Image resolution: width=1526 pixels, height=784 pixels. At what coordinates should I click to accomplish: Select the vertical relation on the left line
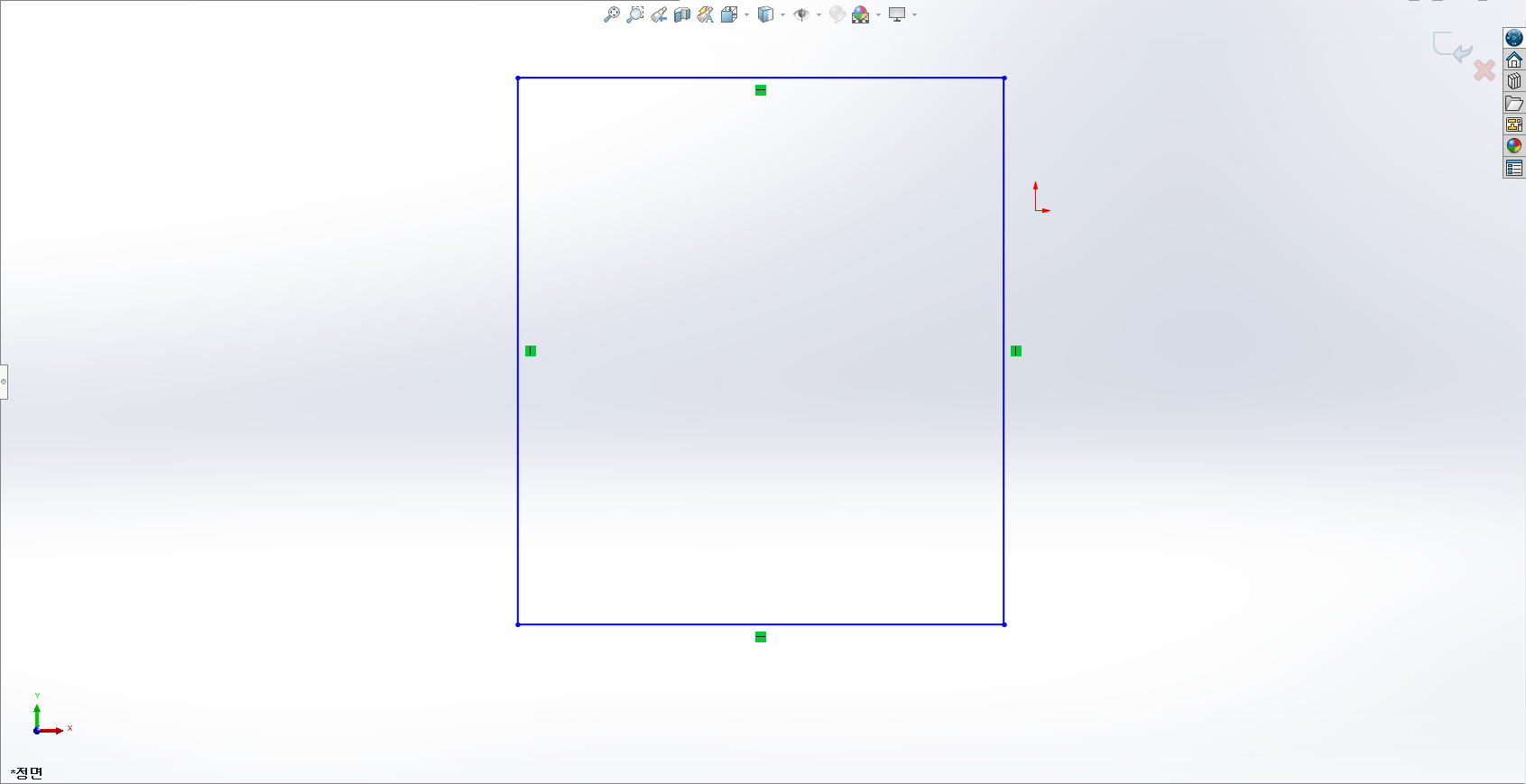click(531, 351)
